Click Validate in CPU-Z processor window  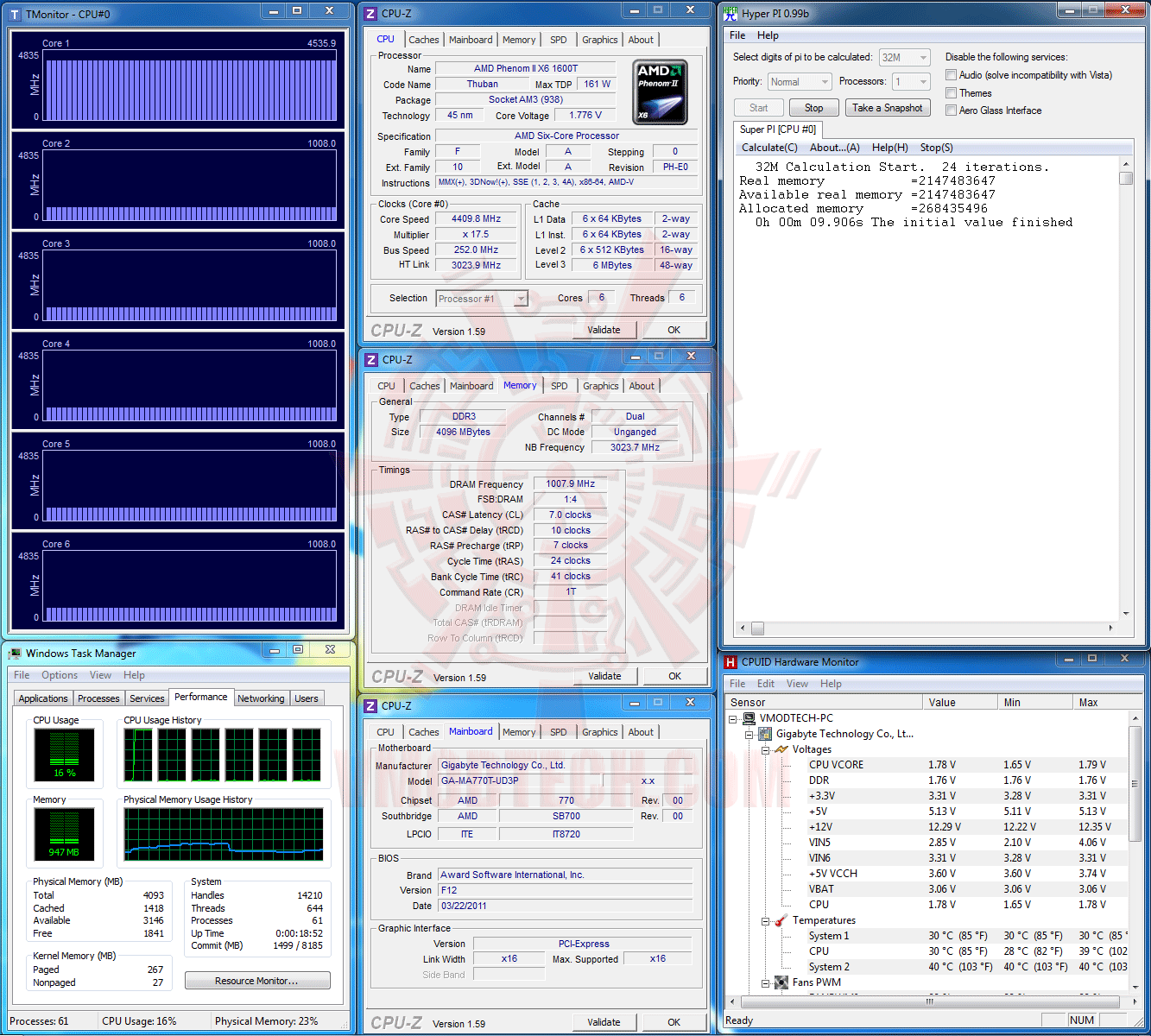point(604,330)
